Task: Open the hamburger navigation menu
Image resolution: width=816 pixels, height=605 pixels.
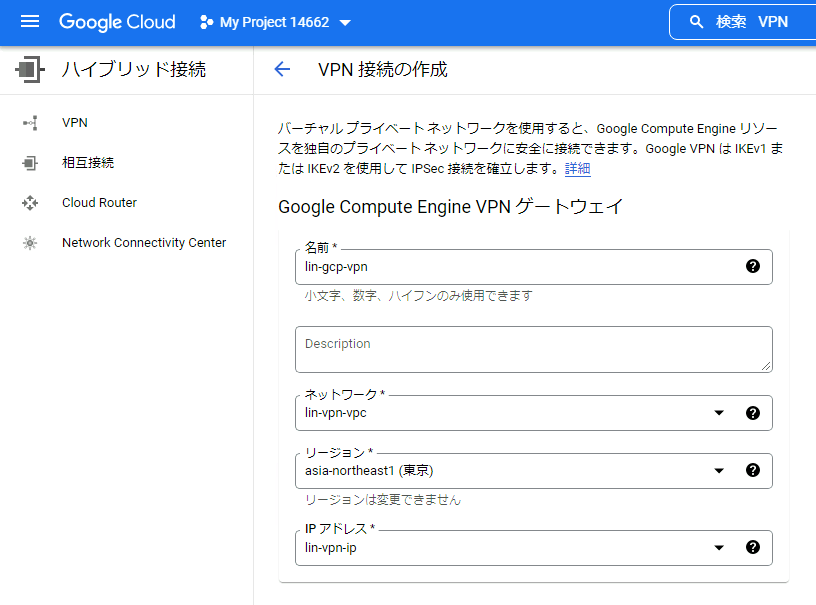Action: click(x=30, y=22)
